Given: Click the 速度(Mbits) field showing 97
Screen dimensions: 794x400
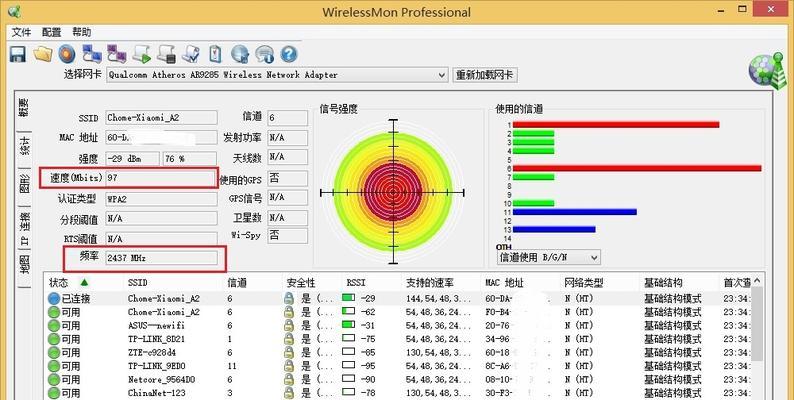Looking at the screenshot, I should click(x=162, y=178).
